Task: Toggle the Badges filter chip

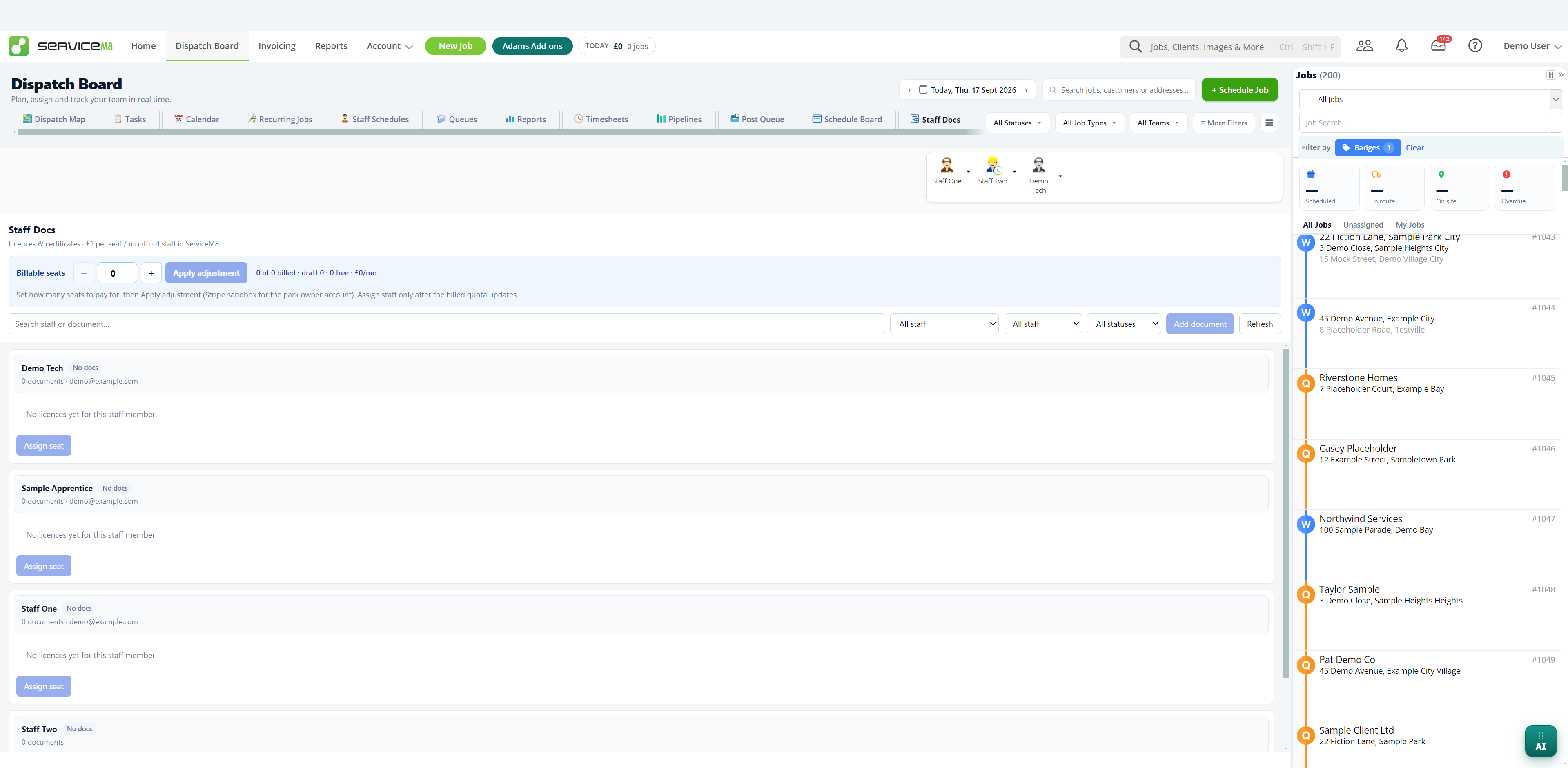Action: 1368,148
